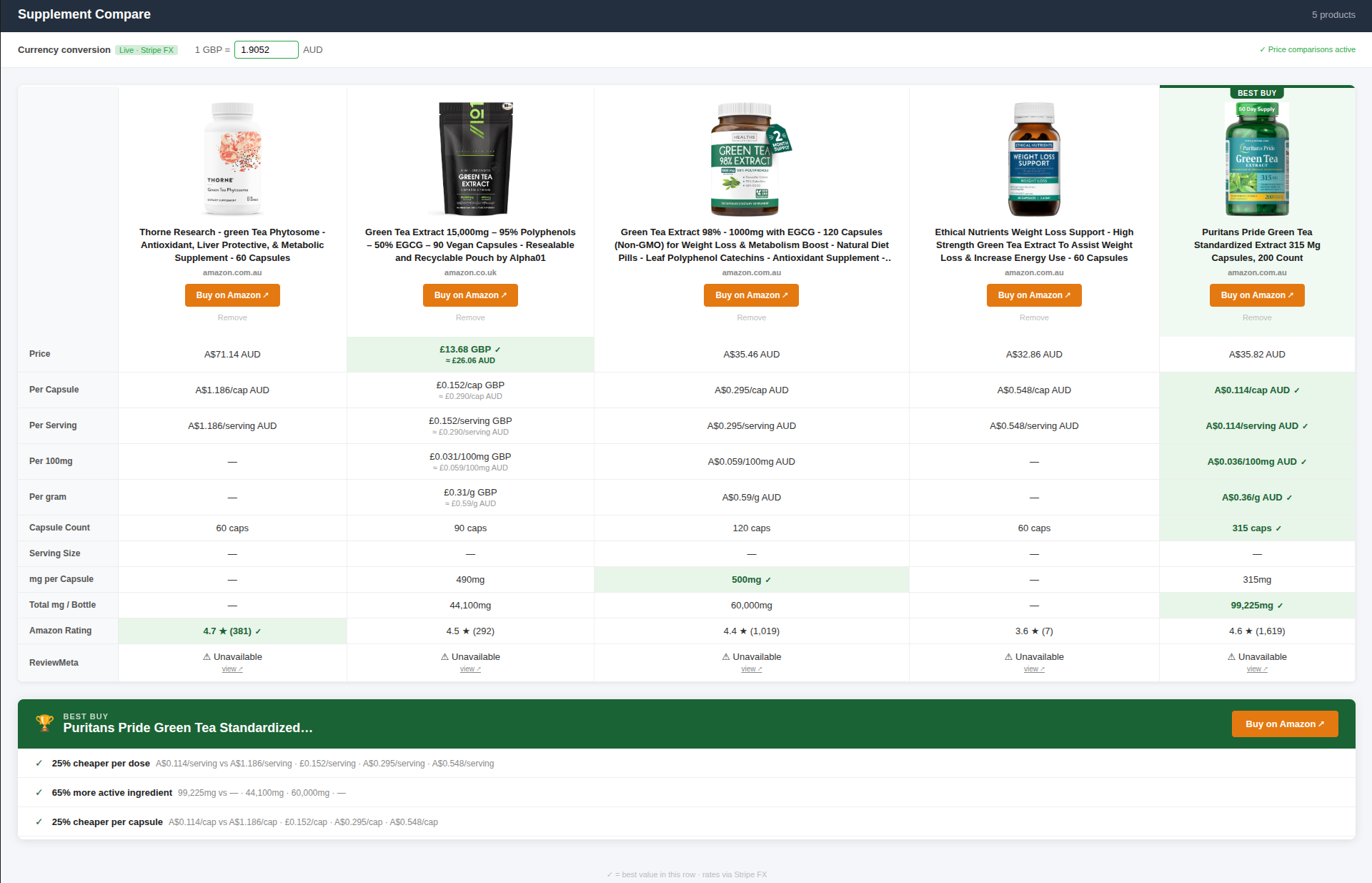Click the 500mg per capsule cell
This screenshot has height=883, width=1372.
[x=751, y=580]
